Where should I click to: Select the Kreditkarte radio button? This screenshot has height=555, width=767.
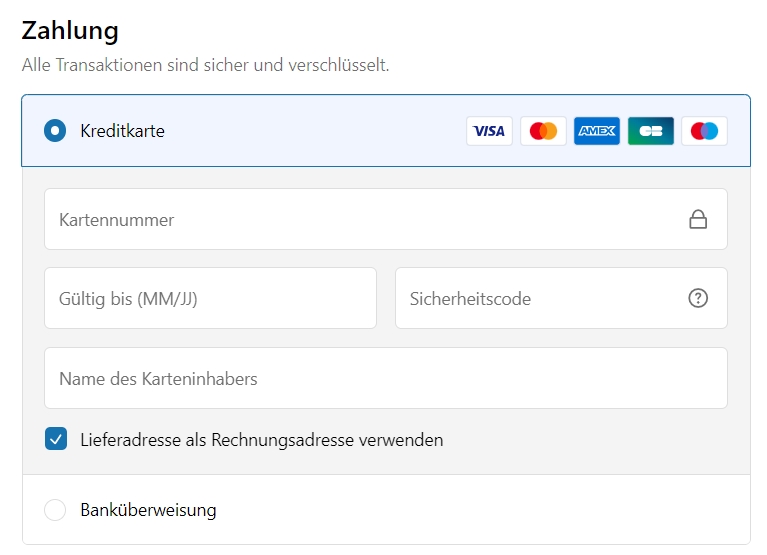point(55,131)
